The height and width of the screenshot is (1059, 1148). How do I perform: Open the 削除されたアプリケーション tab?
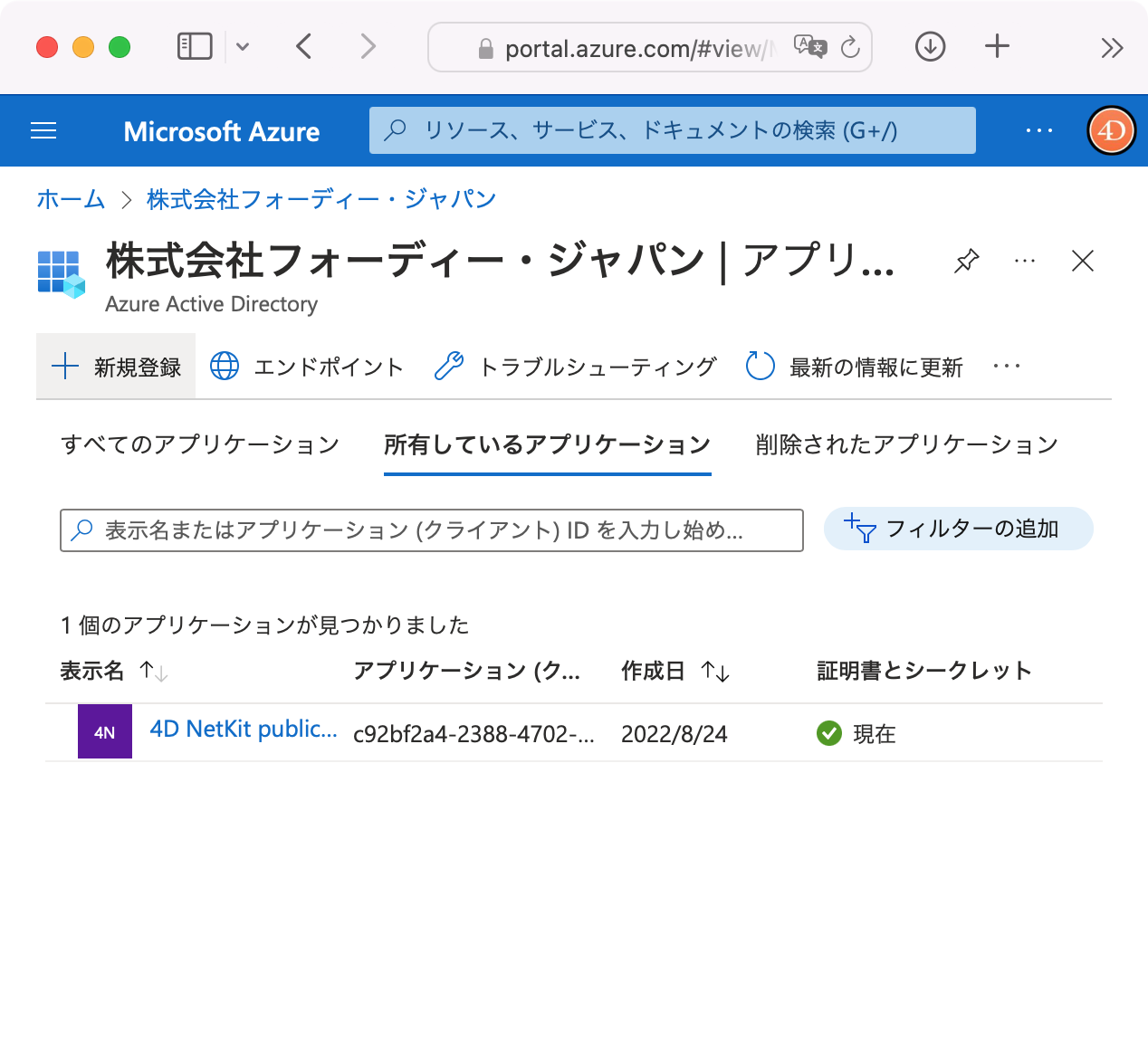pos(905,444)
